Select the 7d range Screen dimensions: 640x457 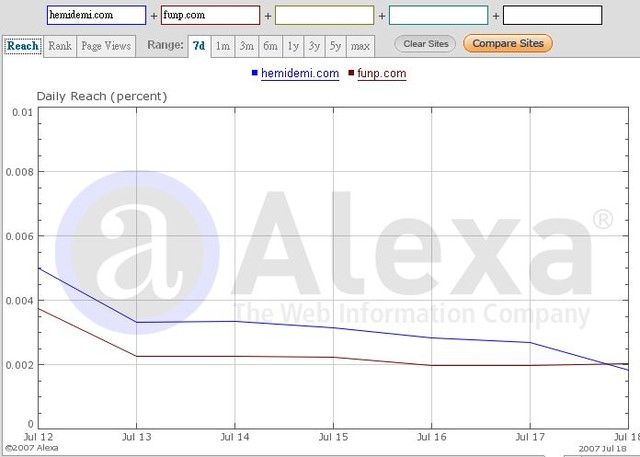[x=199, y=46]
